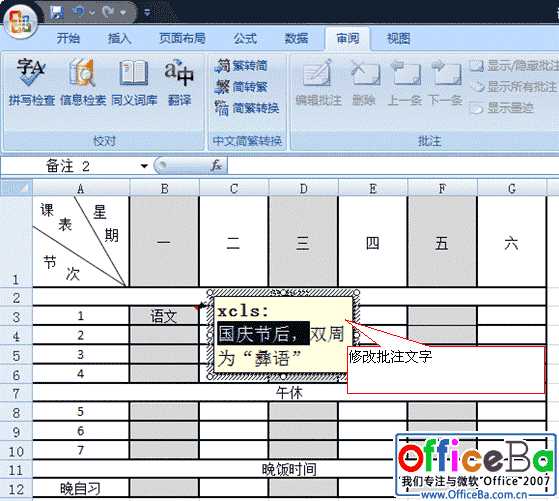559x501 pixels.
Task: Toggle 显示/隐藏批注
Action: coord(514,66)
